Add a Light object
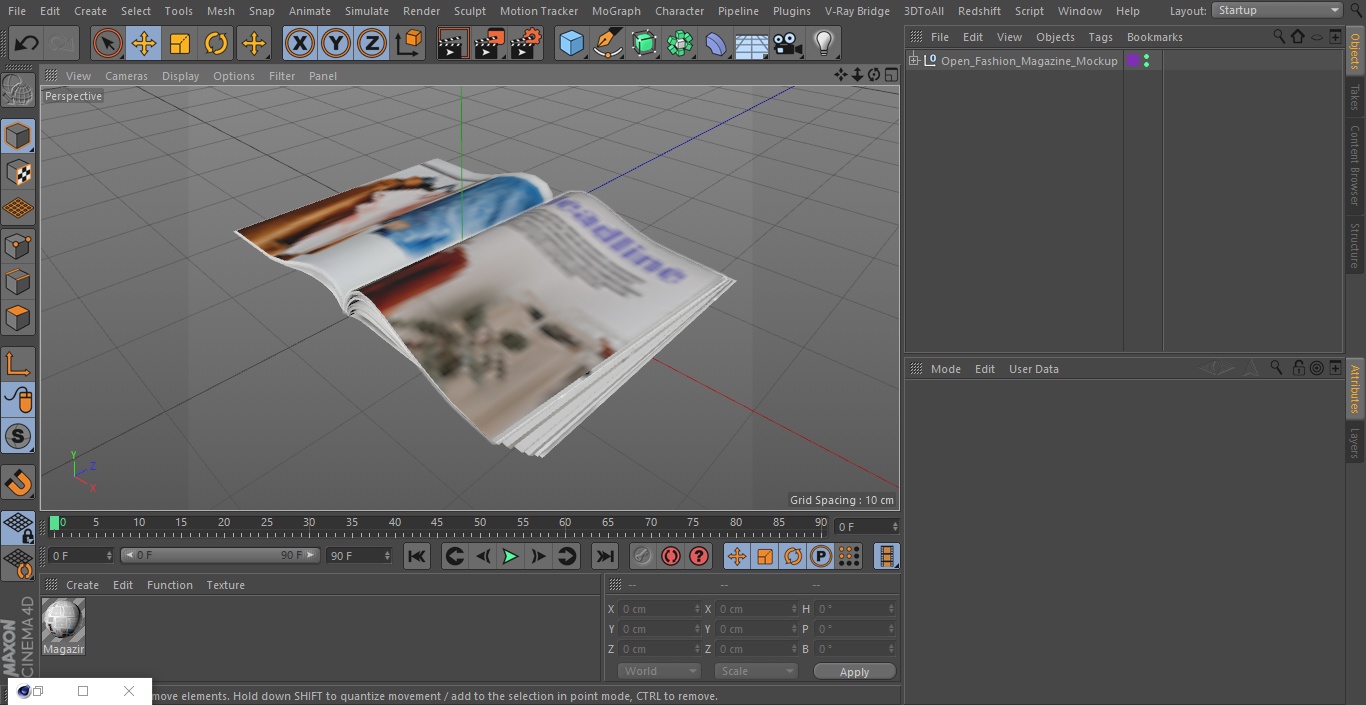This screenshot has height=705, width=1366. (823, 43)
